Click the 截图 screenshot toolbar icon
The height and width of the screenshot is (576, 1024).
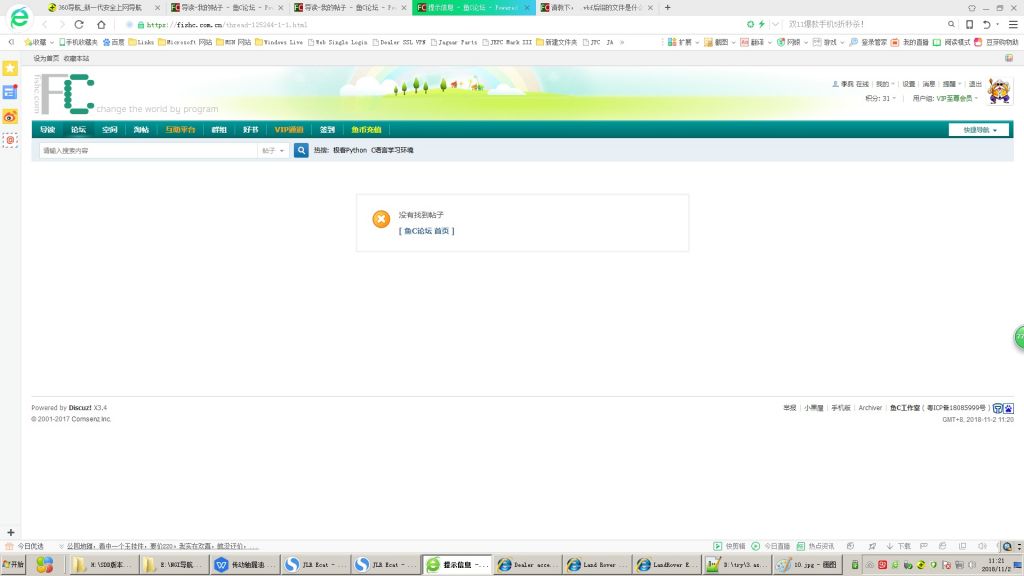(716, 42)
